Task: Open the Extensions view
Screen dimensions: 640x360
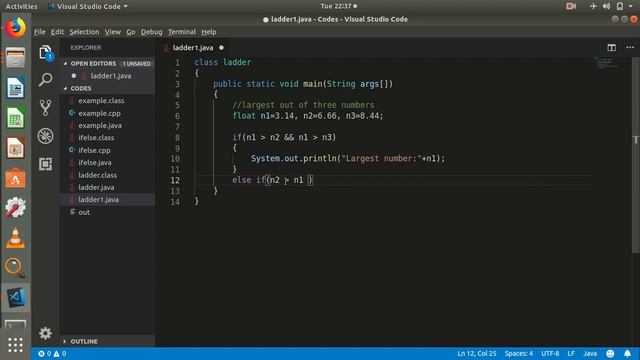Action: pyautogui.click(x=46, y=164)
